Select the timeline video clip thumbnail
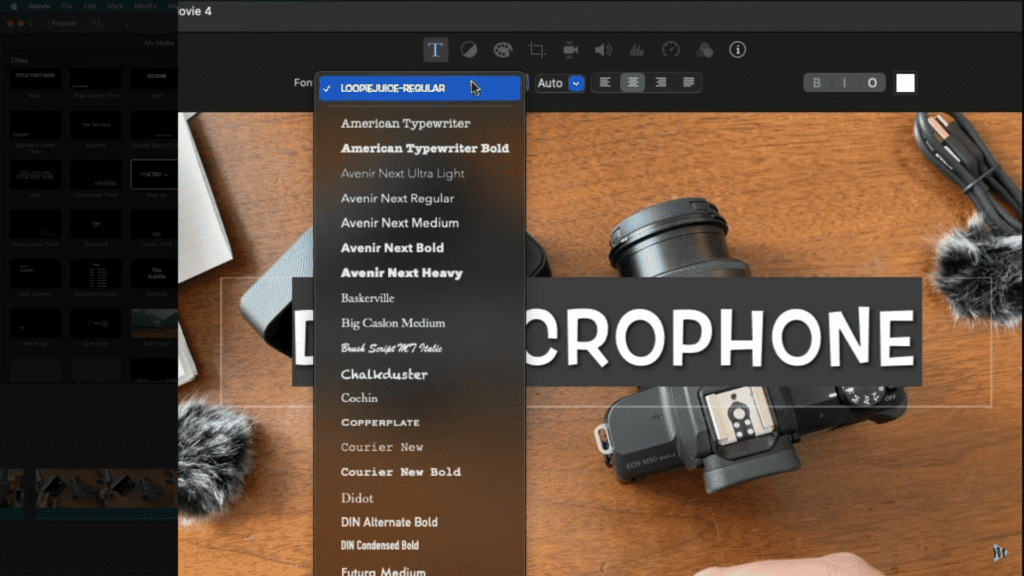 click(x=106, y=488)
